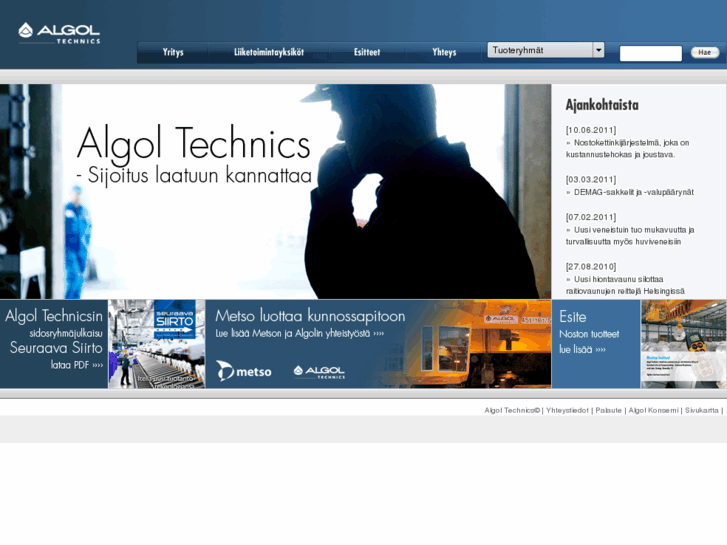Click the search input field

click(651, 53)
